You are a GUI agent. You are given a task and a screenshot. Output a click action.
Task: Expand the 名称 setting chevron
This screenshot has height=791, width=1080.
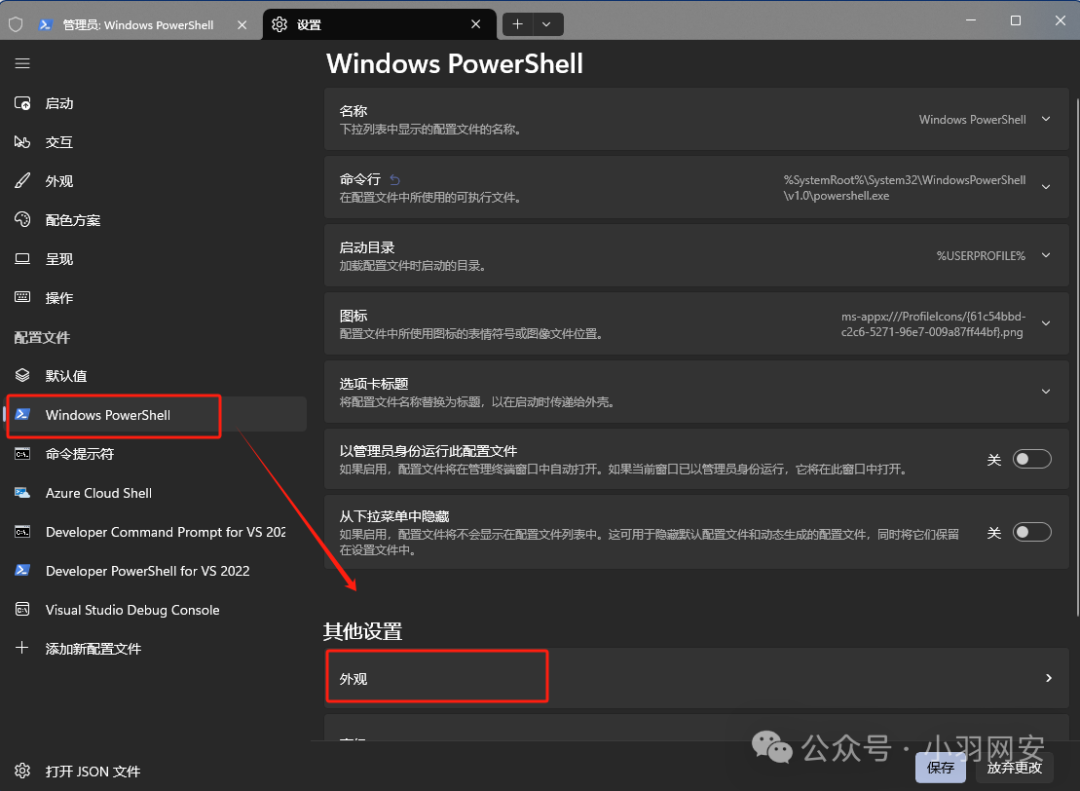pyautogui.click(x=1046, y=119)
